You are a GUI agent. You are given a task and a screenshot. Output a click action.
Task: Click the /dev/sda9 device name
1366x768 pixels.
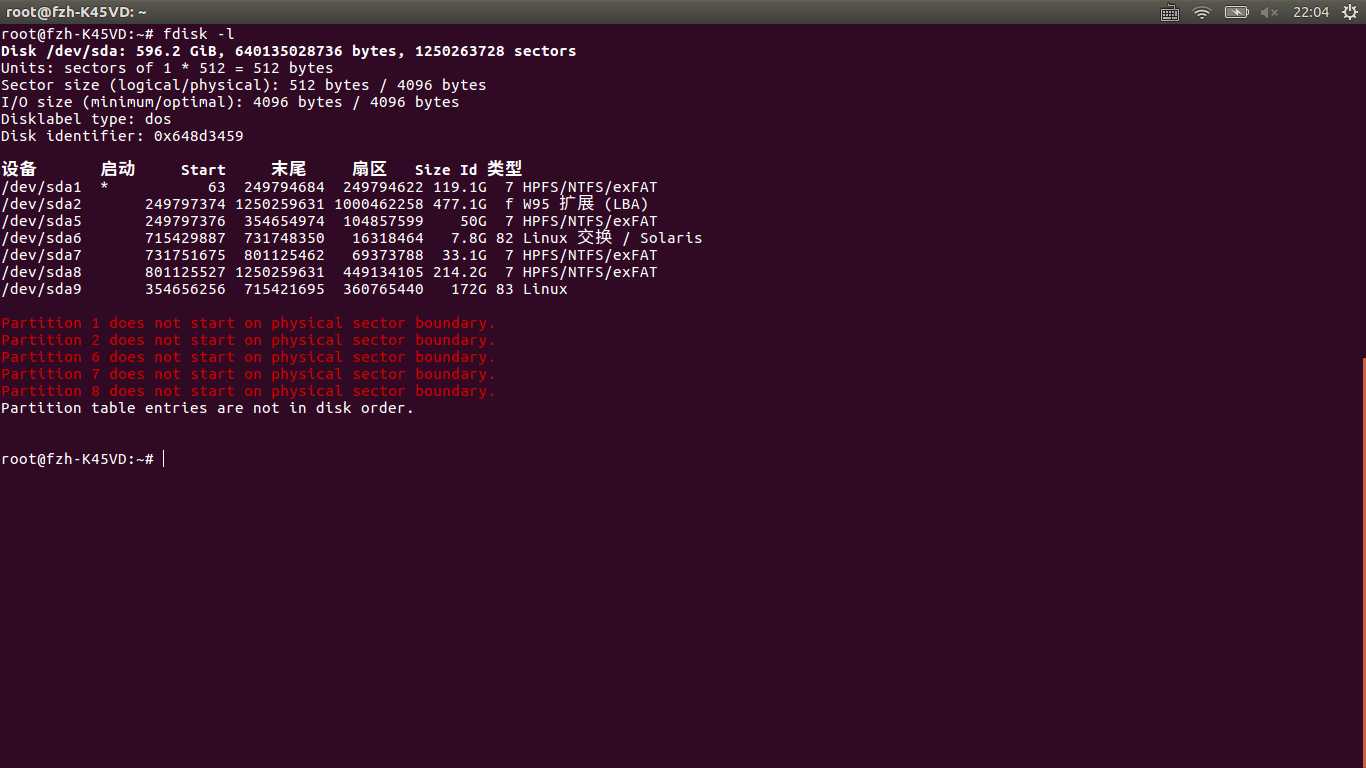pos(41,289)
